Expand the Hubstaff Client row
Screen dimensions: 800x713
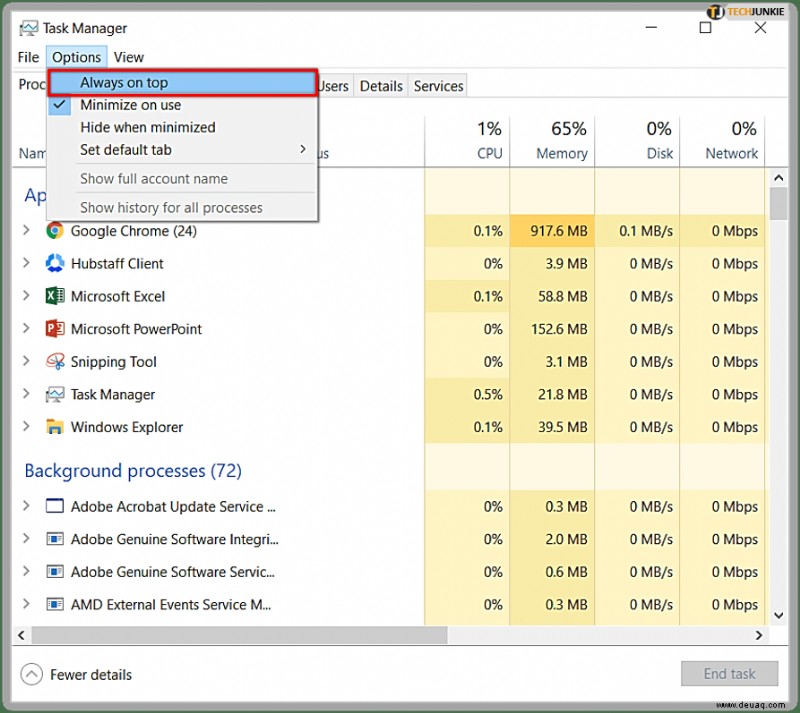(26, 263)
